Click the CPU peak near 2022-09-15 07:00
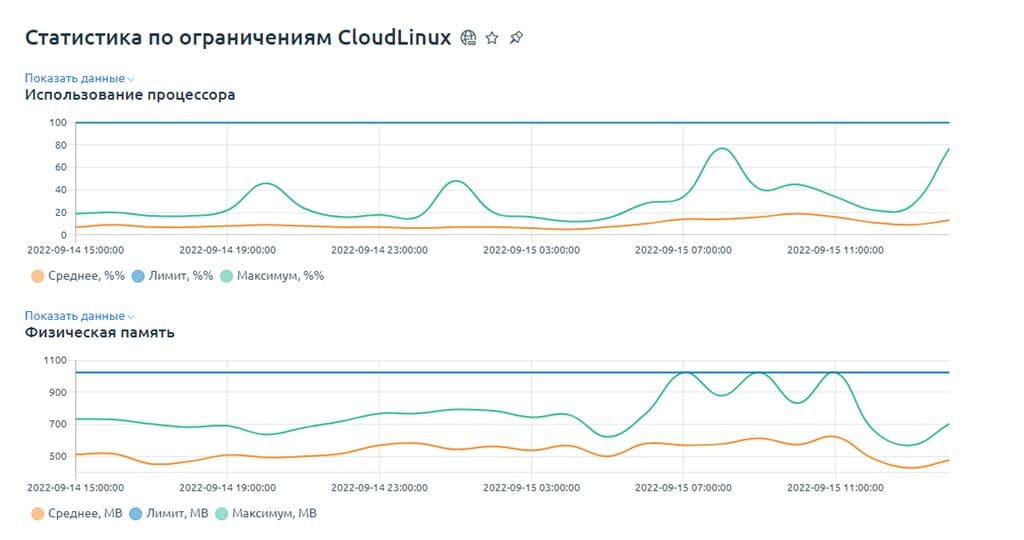 coord(721,149)
